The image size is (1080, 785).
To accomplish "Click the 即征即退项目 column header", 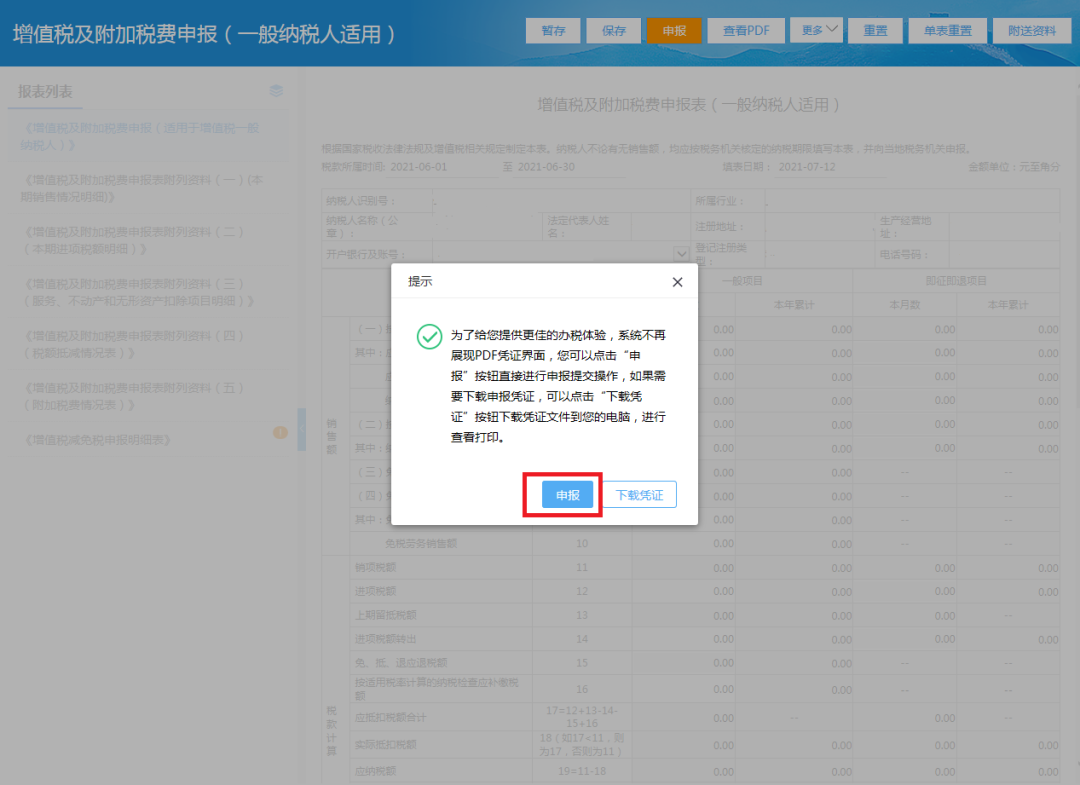I will pyautogui.click(x=956, y=281).
